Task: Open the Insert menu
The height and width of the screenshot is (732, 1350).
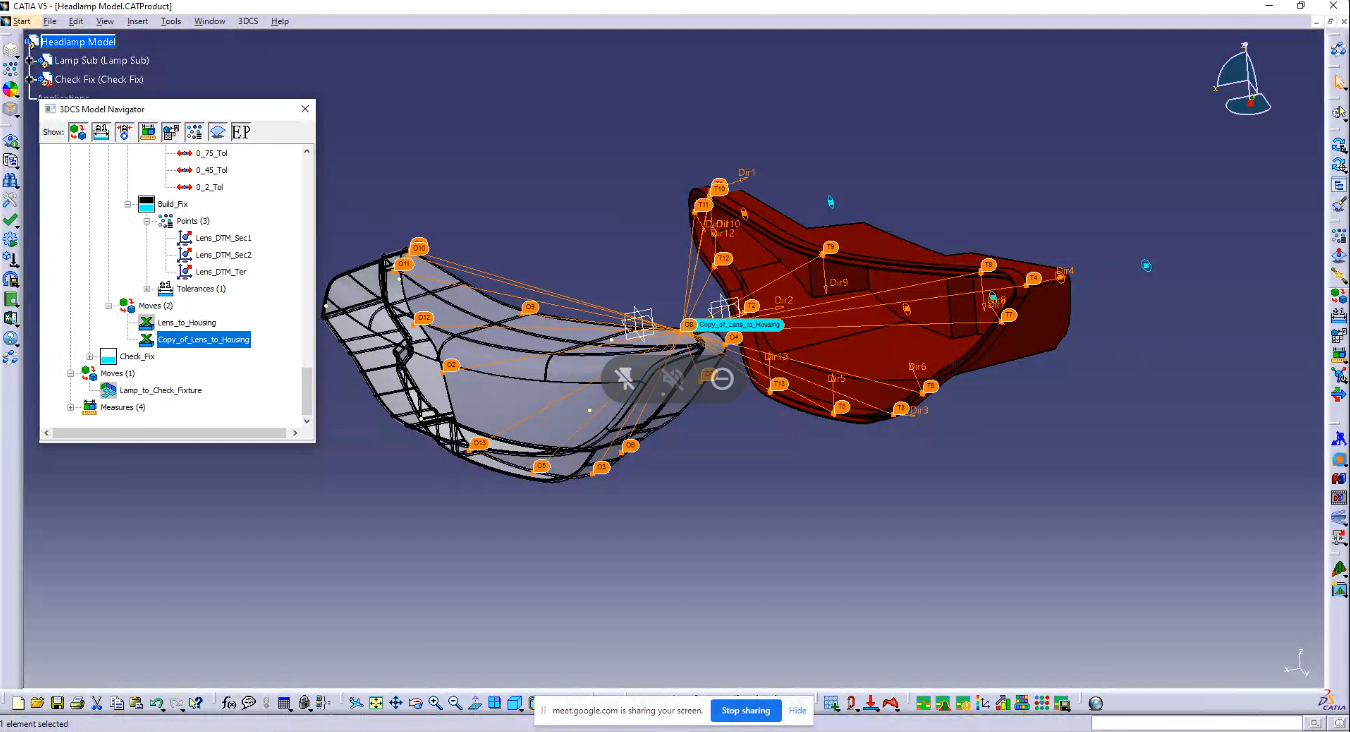Action: [137, 21]
